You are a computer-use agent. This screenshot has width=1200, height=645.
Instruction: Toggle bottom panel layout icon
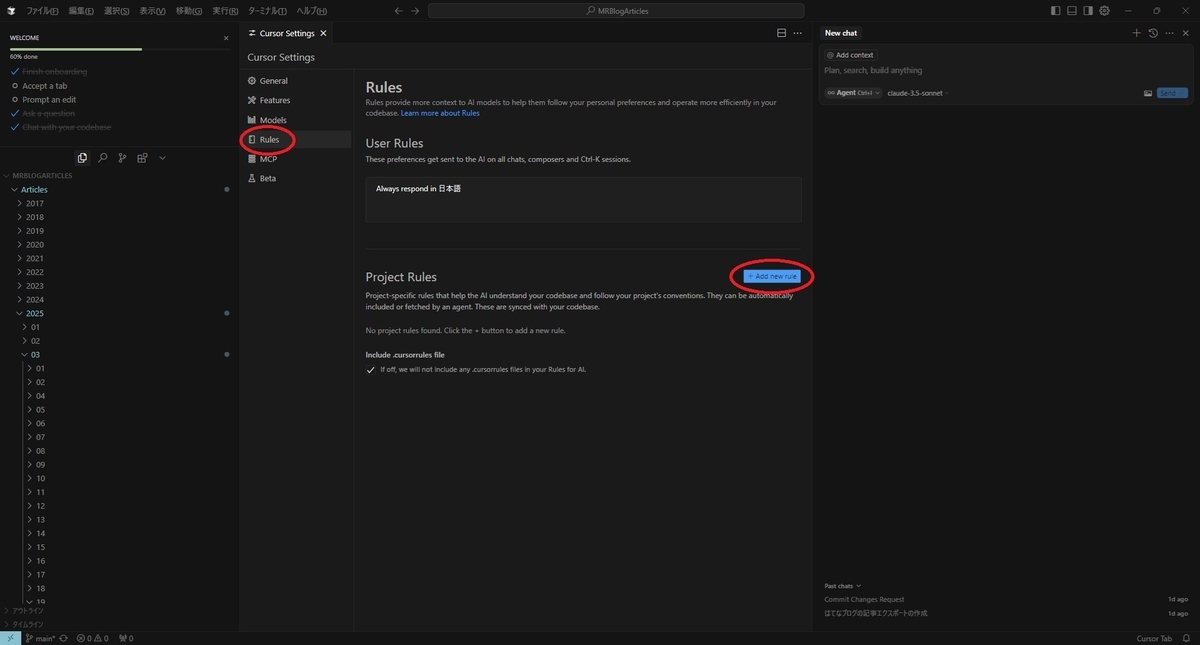point(1072,11)
